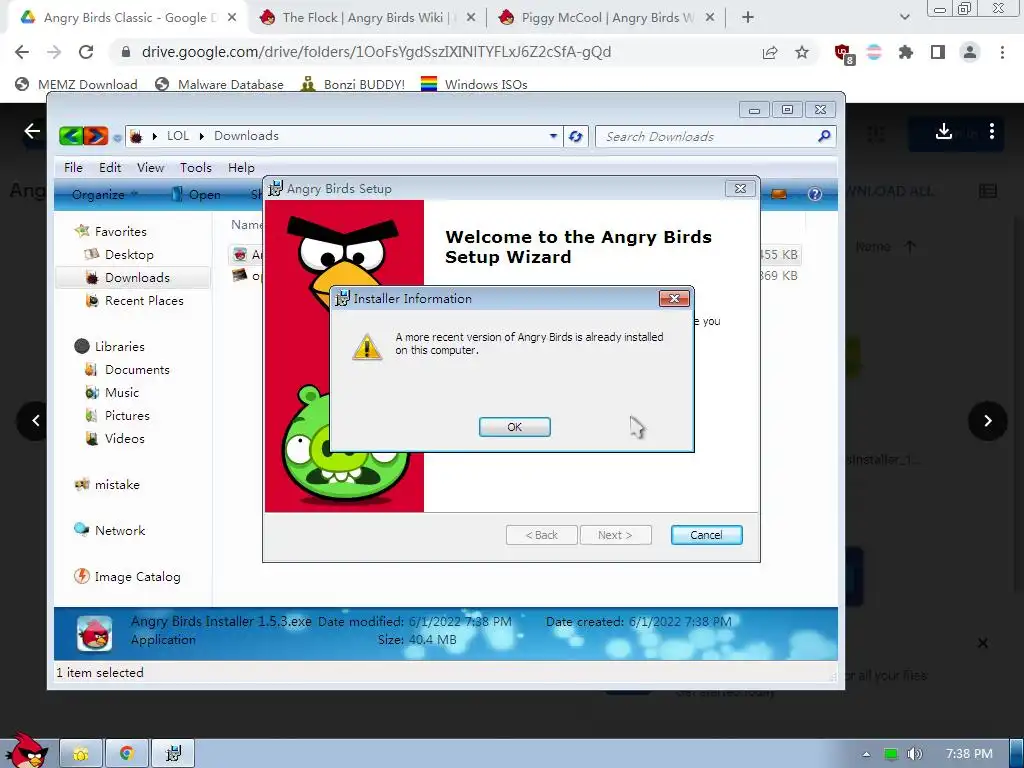Open Edit menu in Downloads window
1024x768 pixels.
(x=110, y=168)
